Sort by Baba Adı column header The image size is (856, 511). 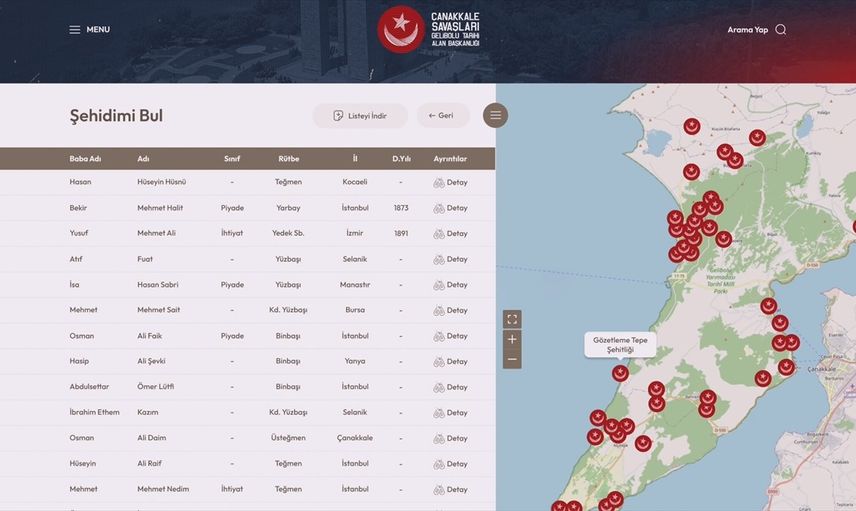[85, 159]
